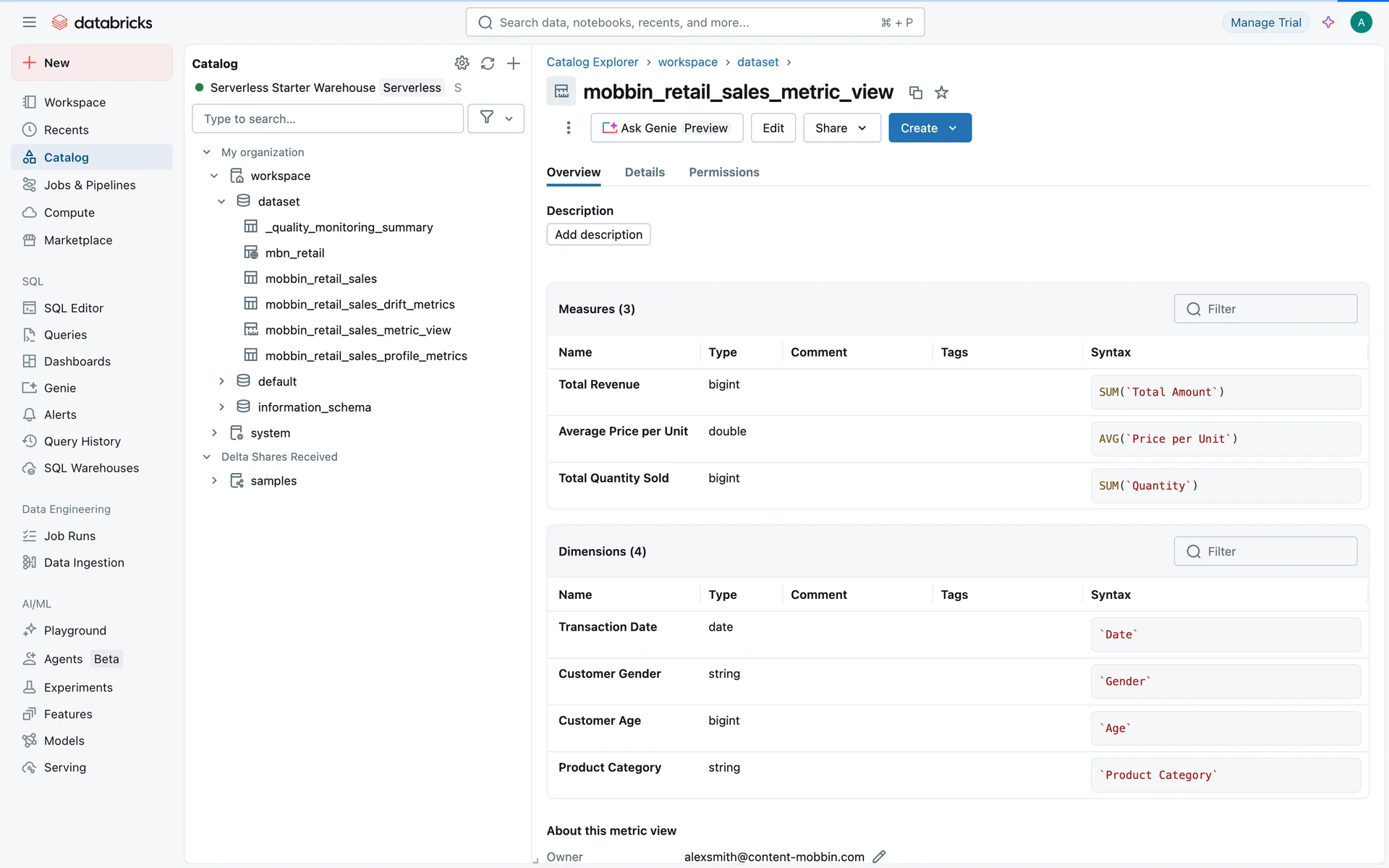Click the Measures filter field

coord(1265,309)
